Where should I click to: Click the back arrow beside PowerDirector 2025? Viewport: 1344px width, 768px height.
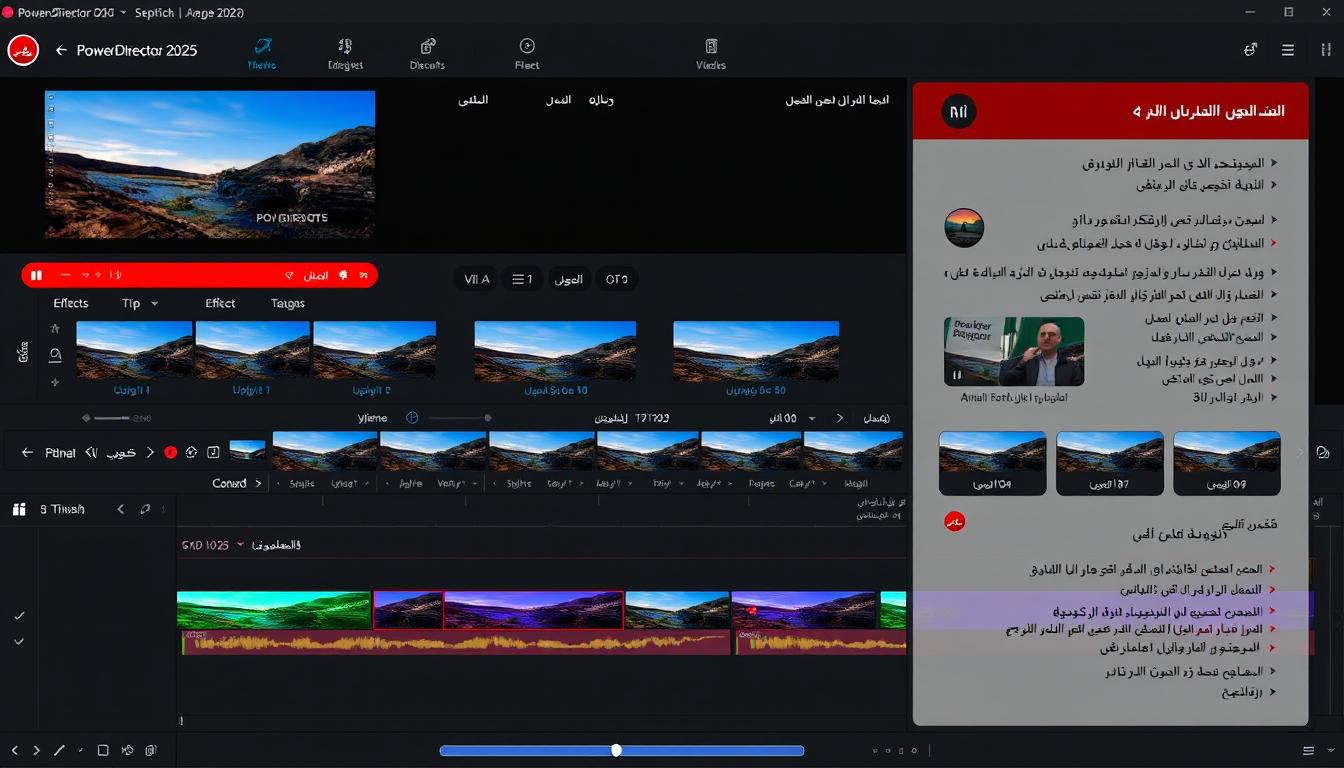[61, 50]
